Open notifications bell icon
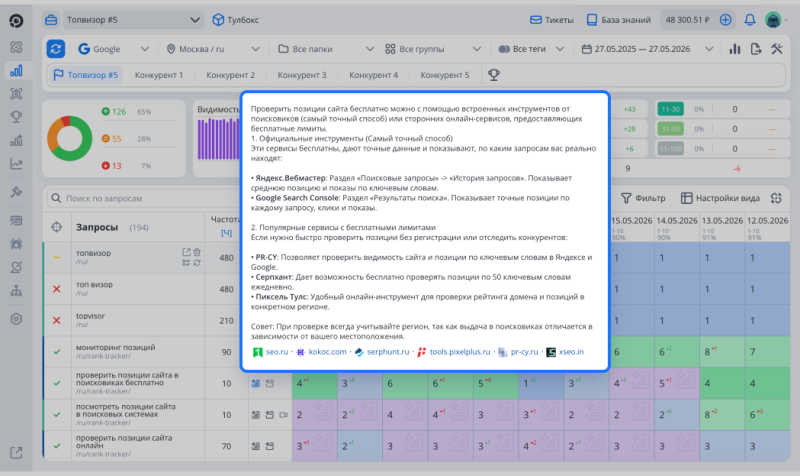 pos(749,20)
